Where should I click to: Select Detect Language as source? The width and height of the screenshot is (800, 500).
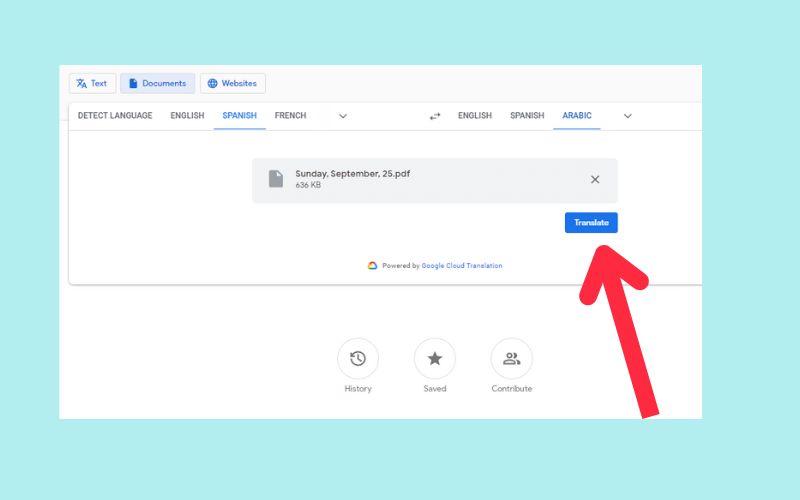pos(115,116)
